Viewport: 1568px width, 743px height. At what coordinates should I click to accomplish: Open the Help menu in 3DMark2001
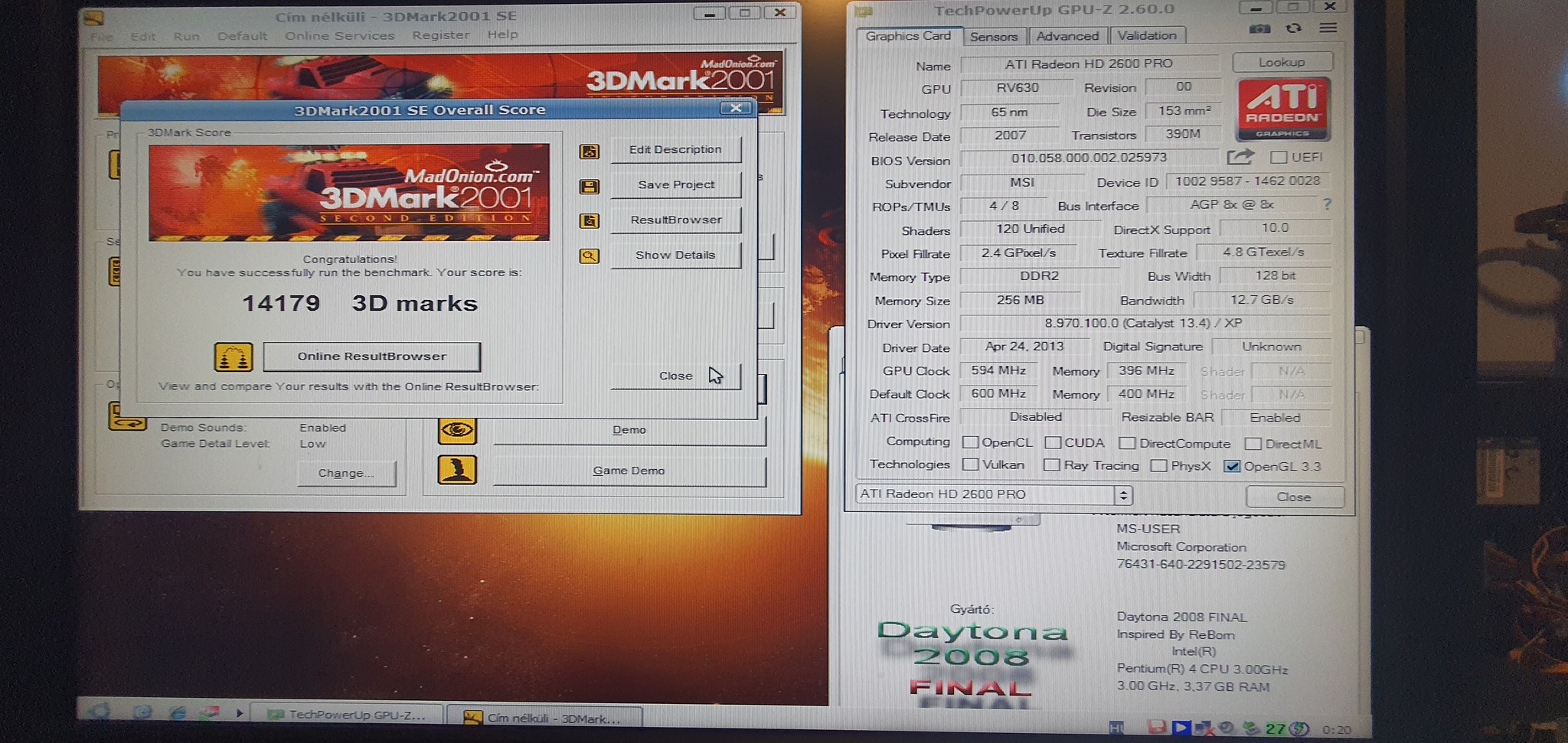click(x=503, y=34)
